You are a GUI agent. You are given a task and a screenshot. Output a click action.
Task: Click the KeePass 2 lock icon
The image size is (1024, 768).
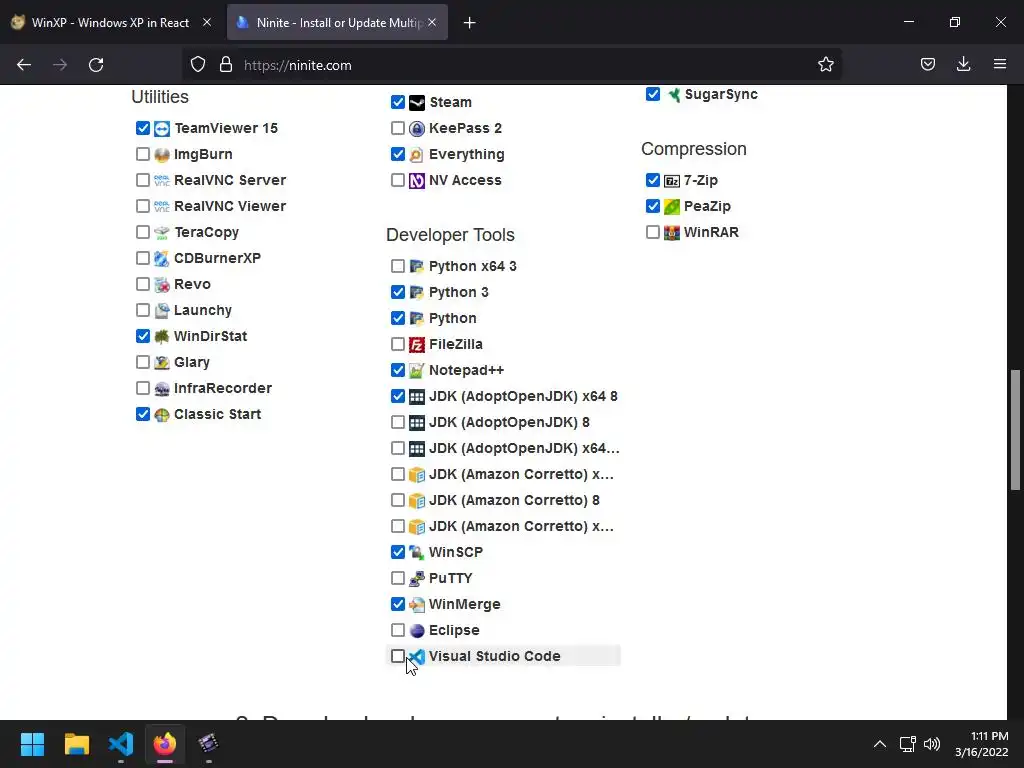point(417,129)
